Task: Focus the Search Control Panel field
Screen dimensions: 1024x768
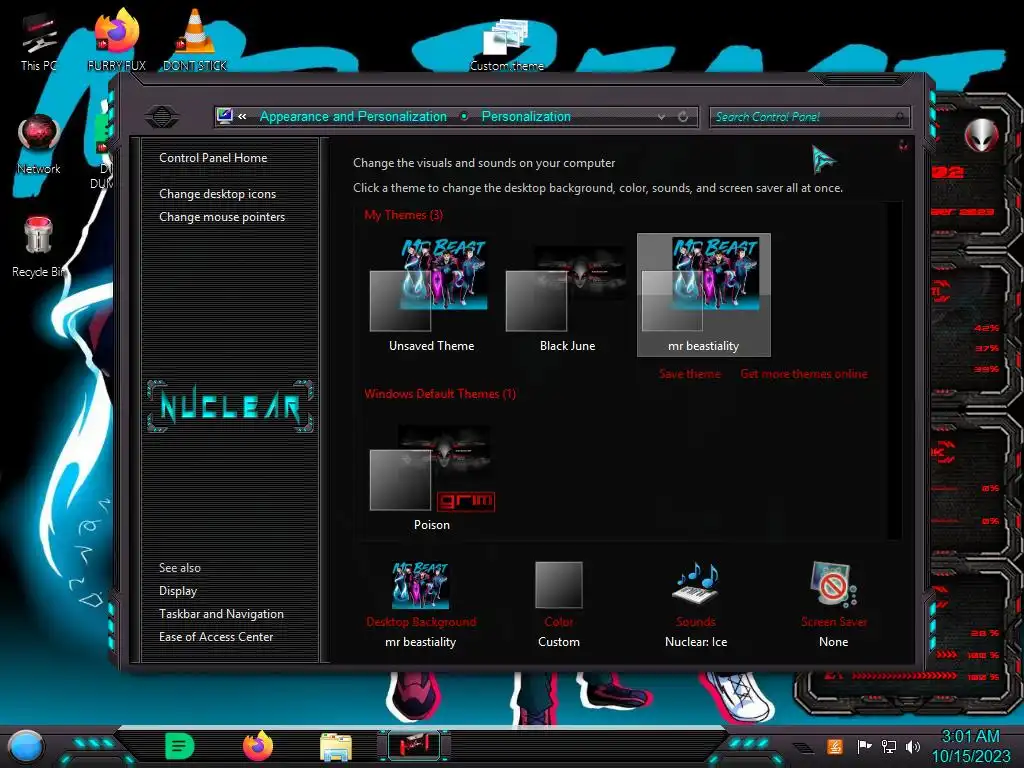Action: pos(809,117)
